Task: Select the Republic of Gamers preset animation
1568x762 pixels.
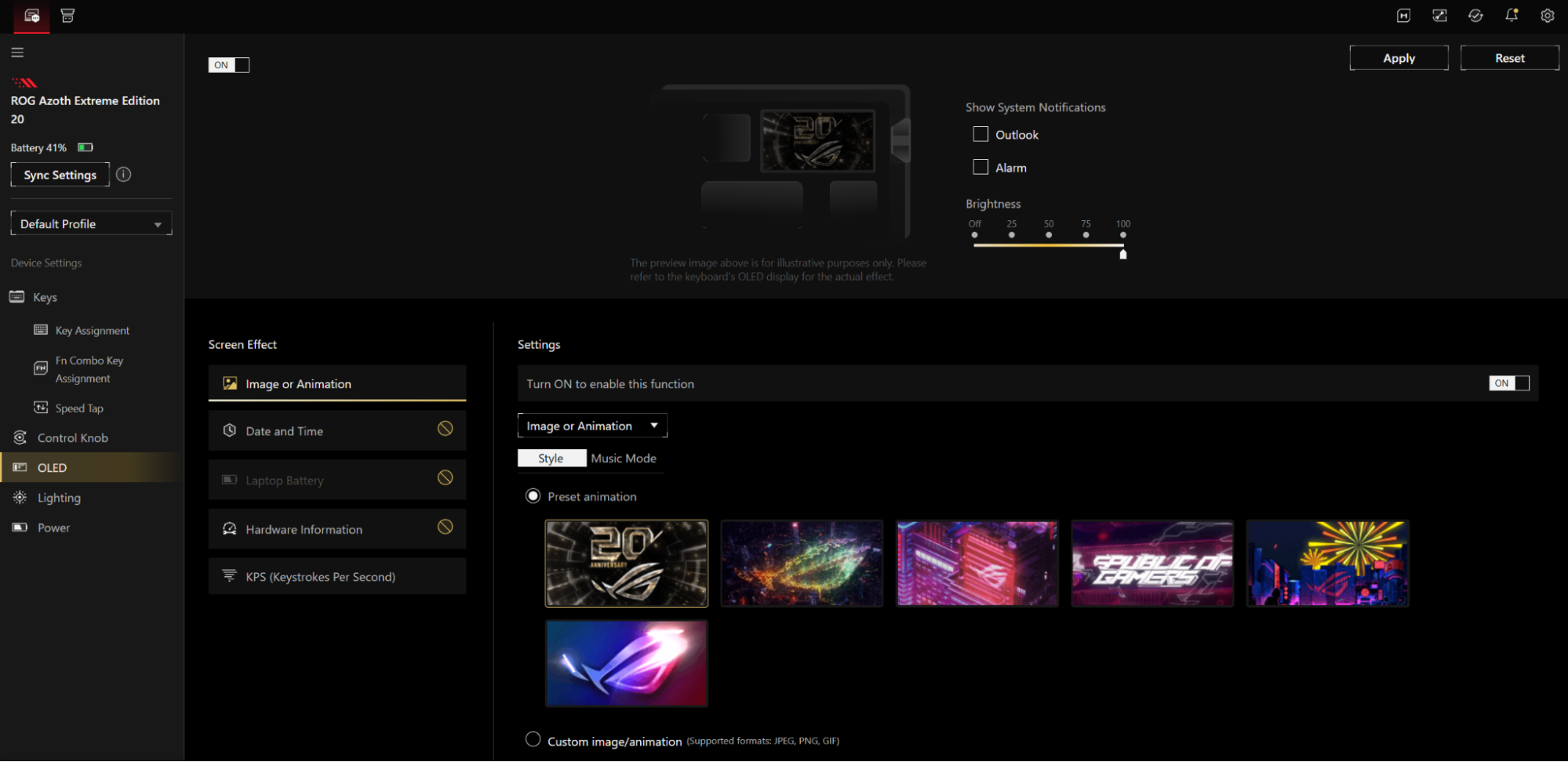Action: click(x=1152, y=563)
